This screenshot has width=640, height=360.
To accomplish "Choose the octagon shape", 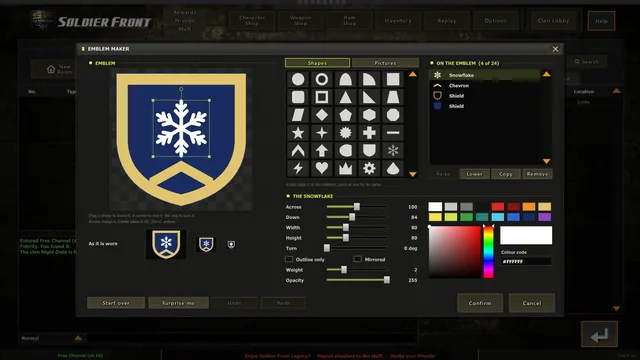I will (x=393, y=115).
